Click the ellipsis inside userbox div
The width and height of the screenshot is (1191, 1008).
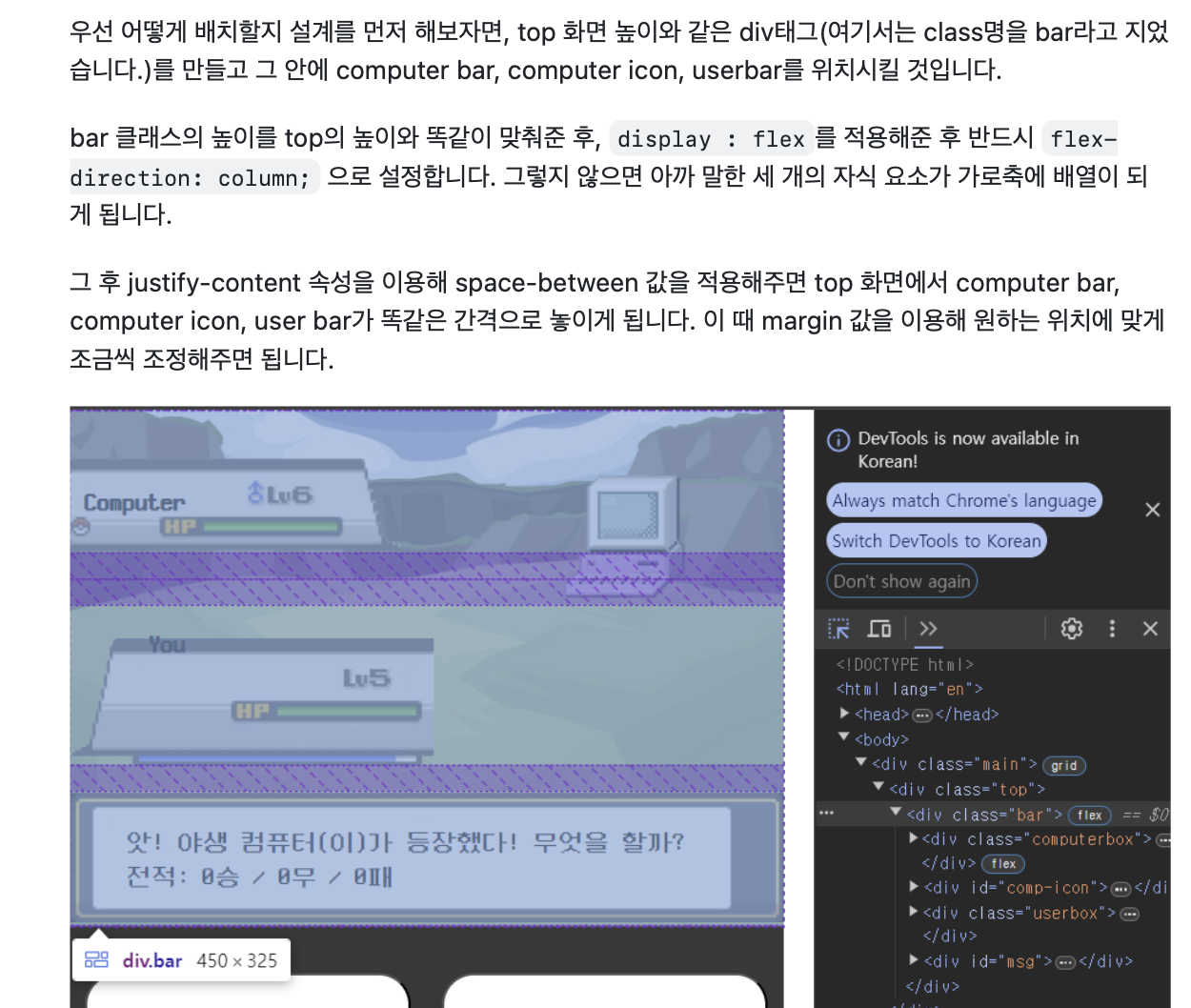click(1130, 914)
